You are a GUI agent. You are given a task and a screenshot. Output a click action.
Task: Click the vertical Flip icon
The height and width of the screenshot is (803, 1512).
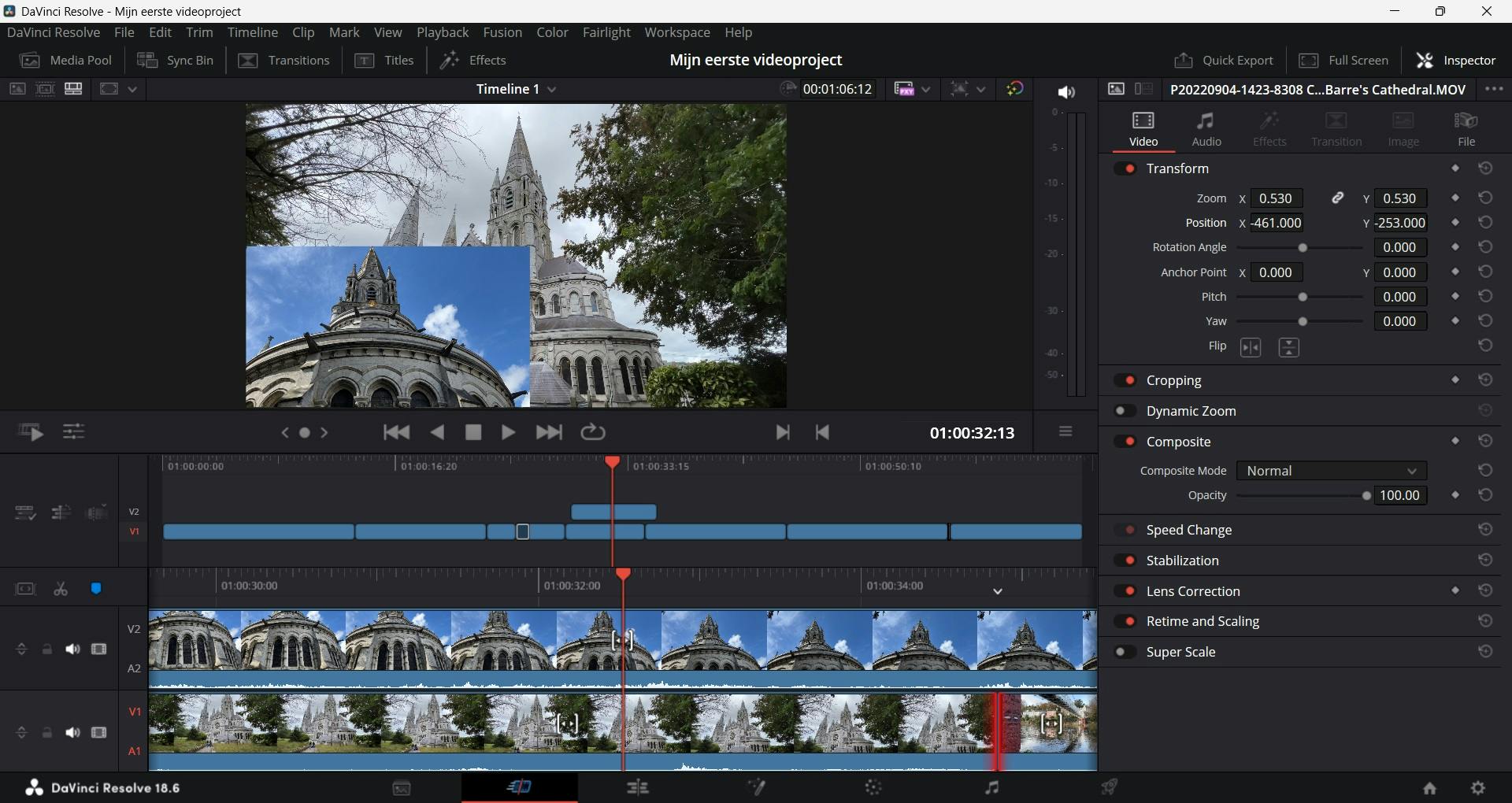[x=1288, y=347]
